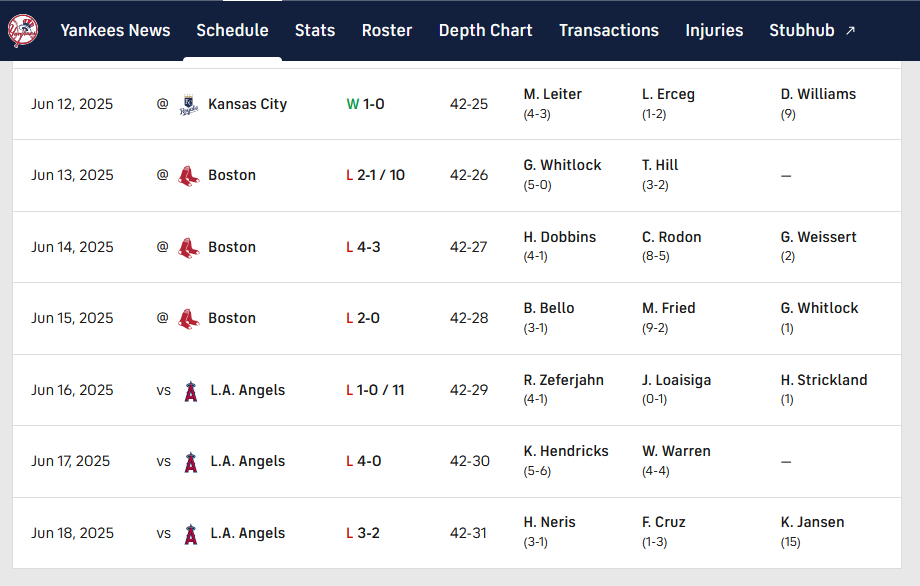Switch to the Stats tab
This screenshot has width=920, height=586.
point(315,30)
